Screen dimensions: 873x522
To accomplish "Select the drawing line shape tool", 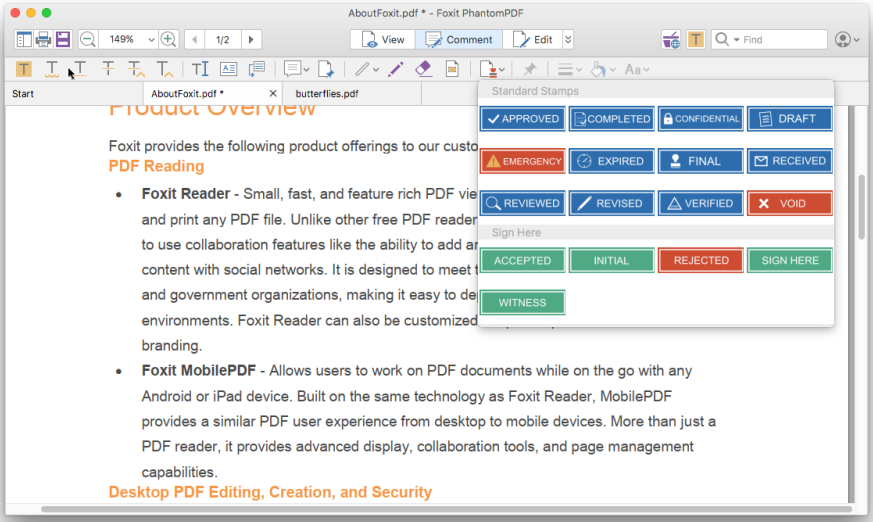I will pos(362,70).
